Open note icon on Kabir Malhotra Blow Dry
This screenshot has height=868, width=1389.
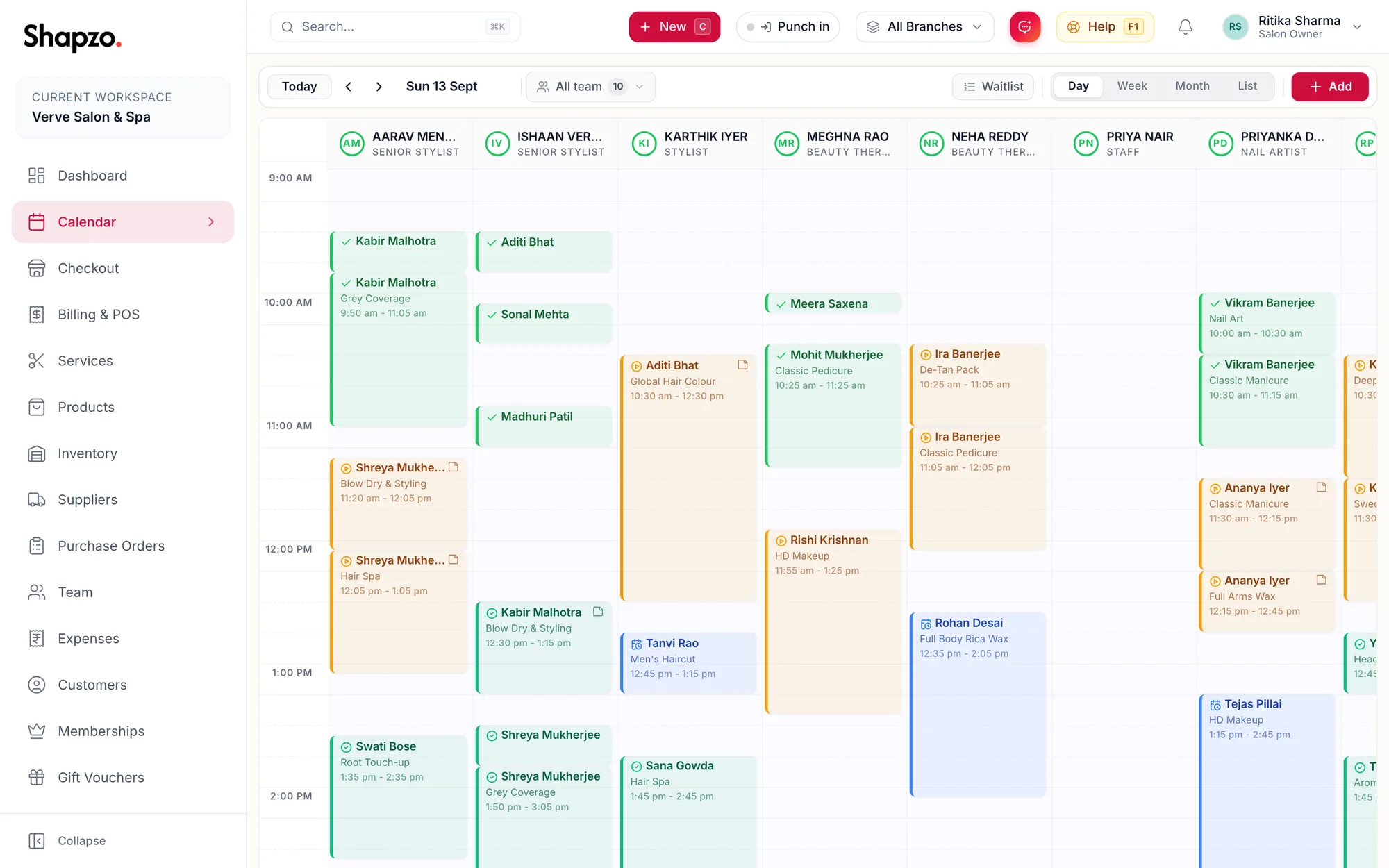point(598,612)
